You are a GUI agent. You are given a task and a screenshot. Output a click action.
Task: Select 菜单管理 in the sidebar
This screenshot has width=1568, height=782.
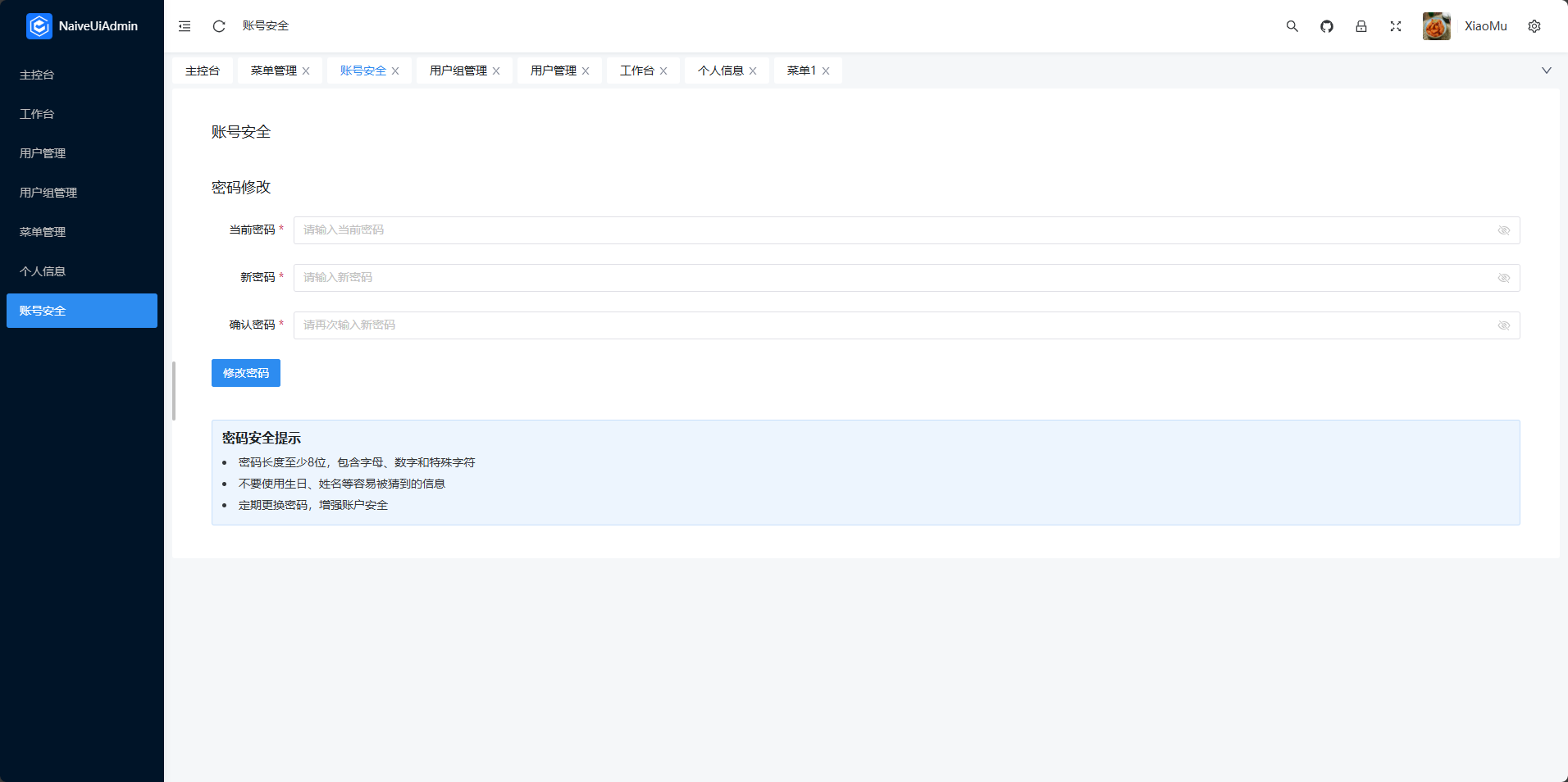(x=43, y=232)
